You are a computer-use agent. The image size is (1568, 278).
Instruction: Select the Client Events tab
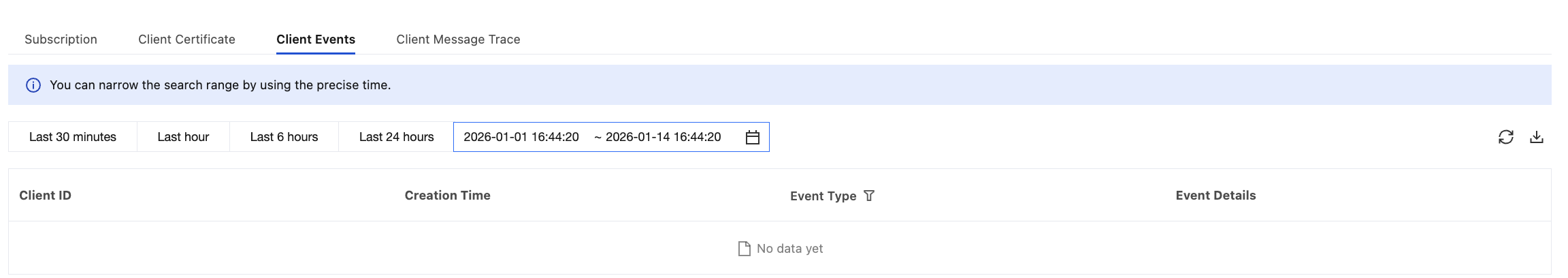pyautogui.click(x=316, y=40)
